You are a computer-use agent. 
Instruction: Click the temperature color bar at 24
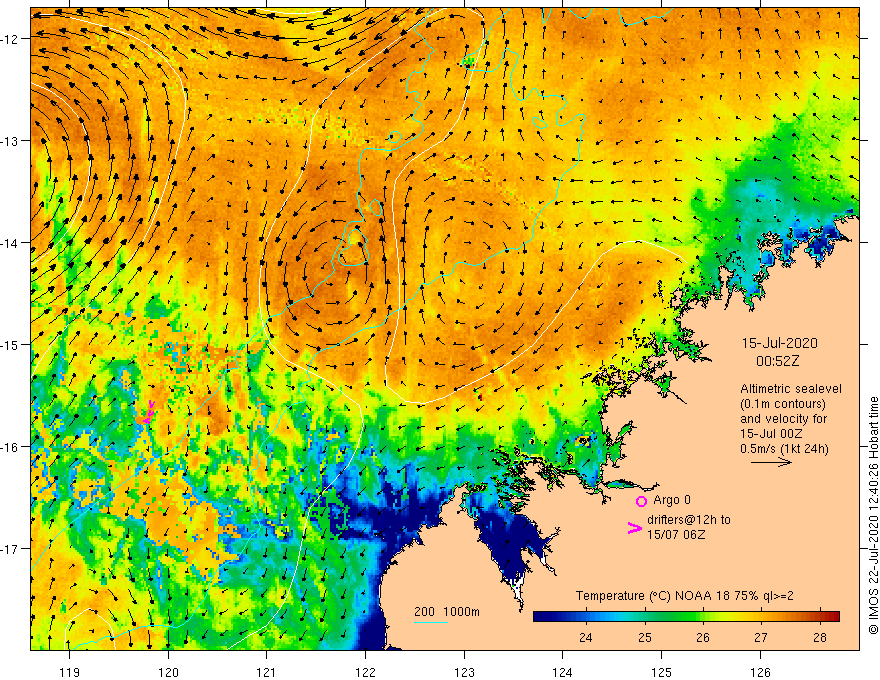585,617
